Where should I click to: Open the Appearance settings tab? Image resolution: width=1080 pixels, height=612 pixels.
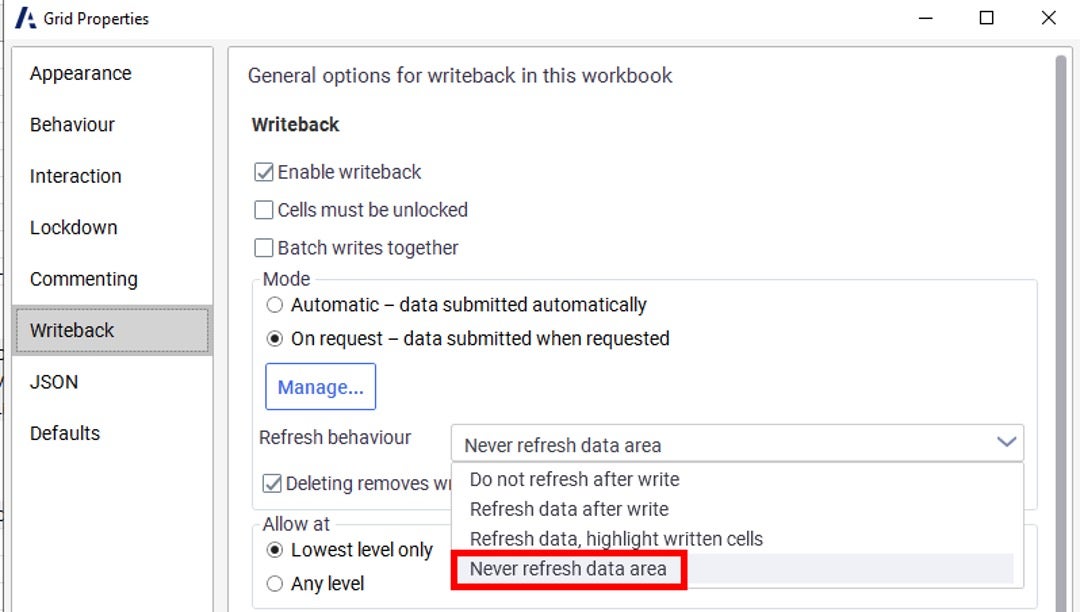(81, 74)
